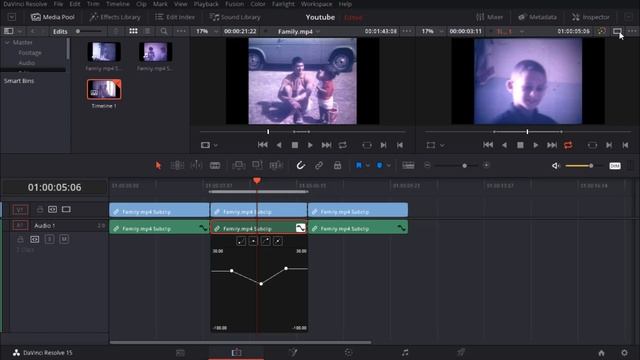Select the arrow Selection Mode tool

pos(158,165)
